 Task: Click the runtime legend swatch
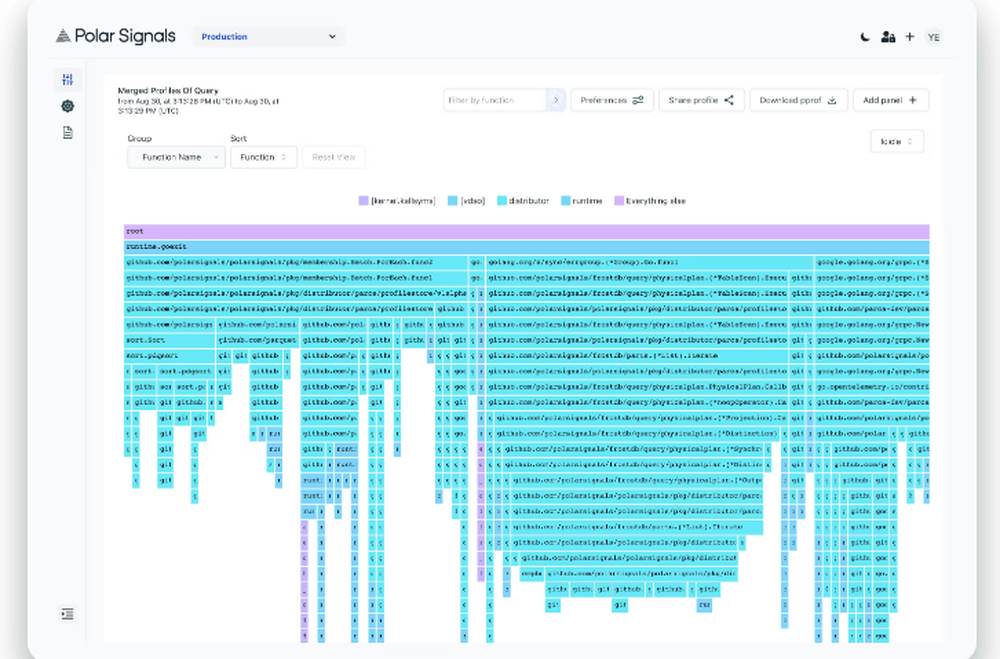point(566,201)
